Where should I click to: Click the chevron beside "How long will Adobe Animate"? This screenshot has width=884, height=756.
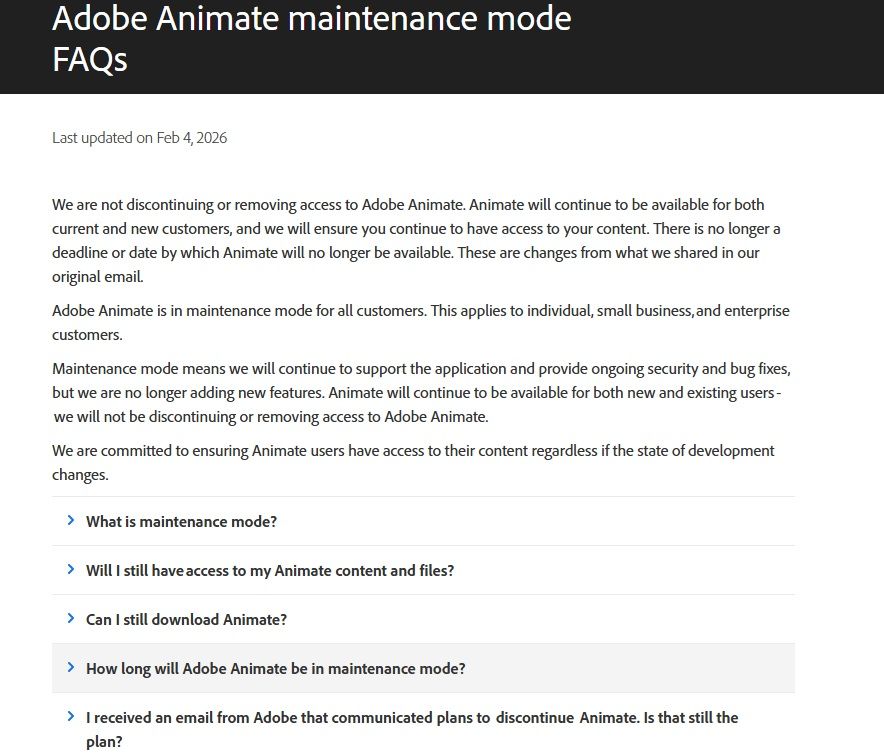pyautogui.click(x=71, y=667)
